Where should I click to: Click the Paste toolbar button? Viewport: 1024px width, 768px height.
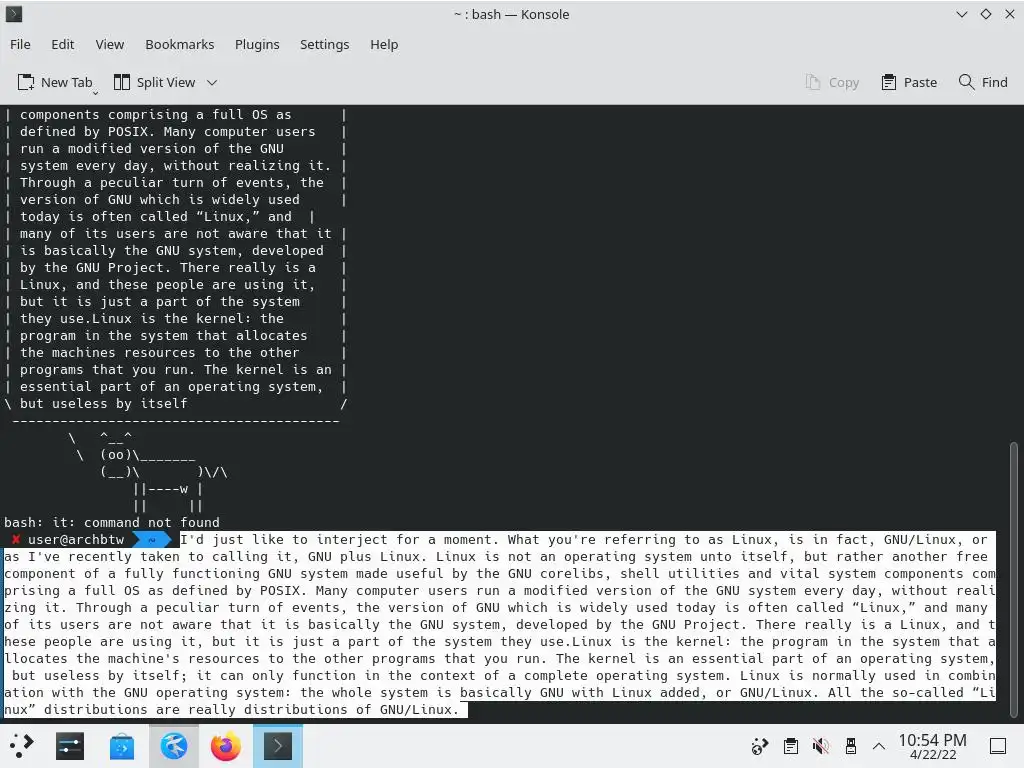[909, 82]
